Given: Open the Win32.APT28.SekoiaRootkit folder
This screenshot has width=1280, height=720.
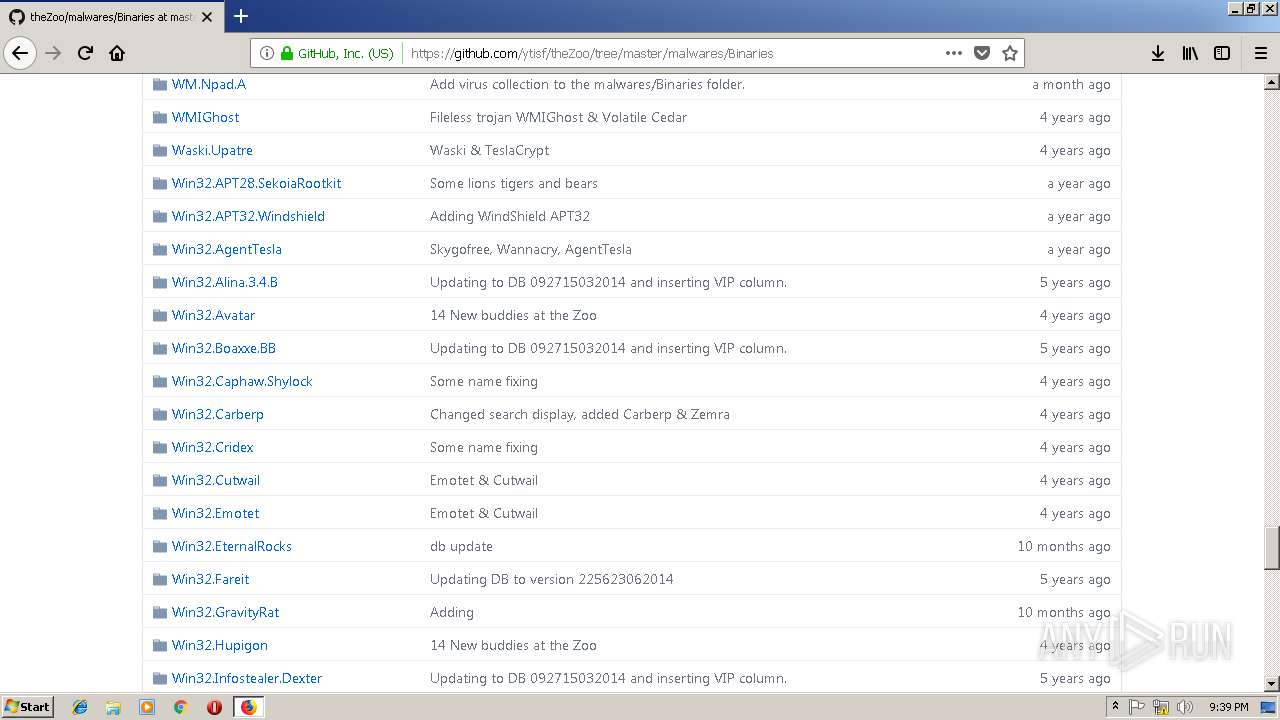Looking at the screenshot, I should (x=256, y=183).
